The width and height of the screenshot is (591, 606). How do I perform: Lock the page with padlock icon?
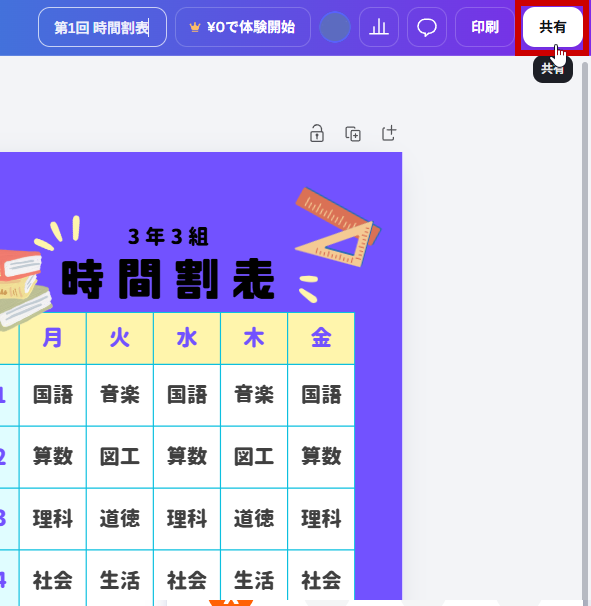tap(317, 134)
